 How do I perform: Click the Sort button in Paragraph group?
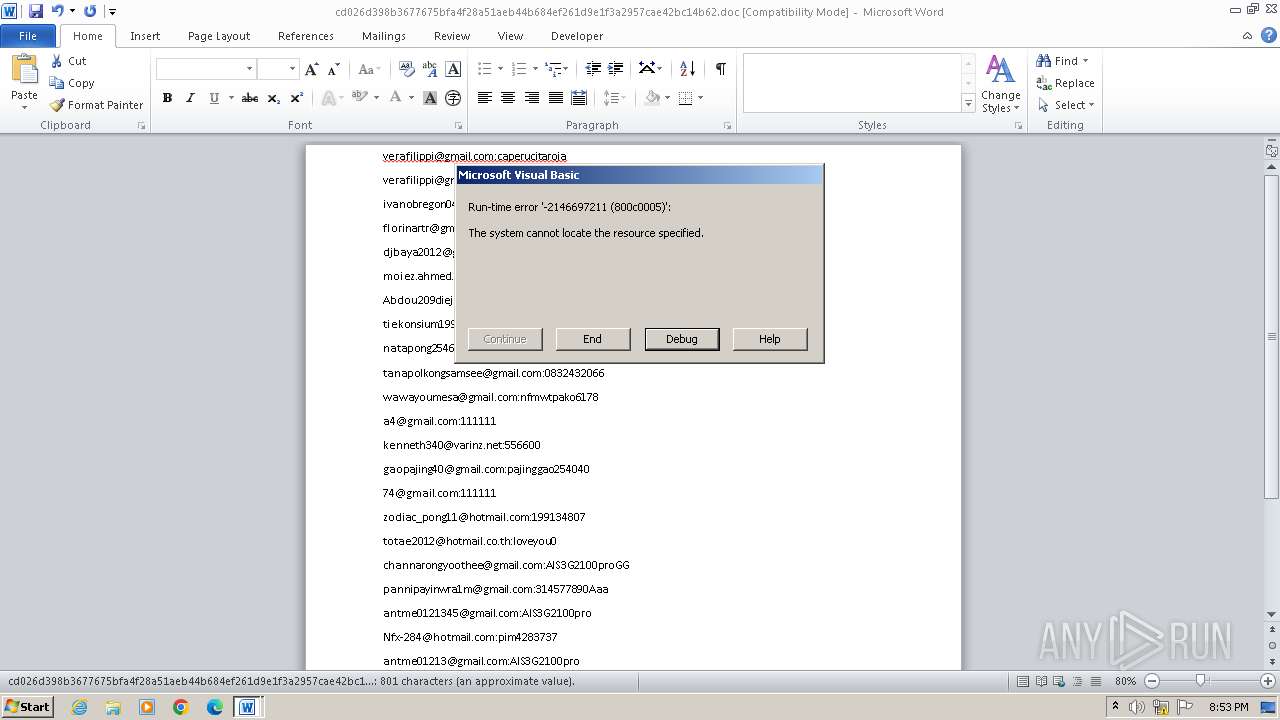click(687, 69)
